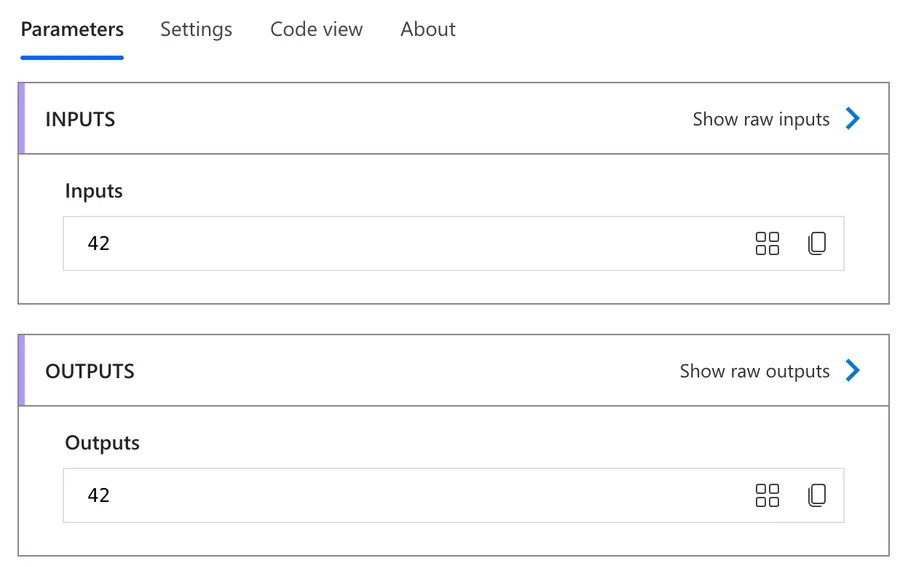Screen dimensions: 900x567
Task: Open the Code view tab
Action: [x=316, y=29]
